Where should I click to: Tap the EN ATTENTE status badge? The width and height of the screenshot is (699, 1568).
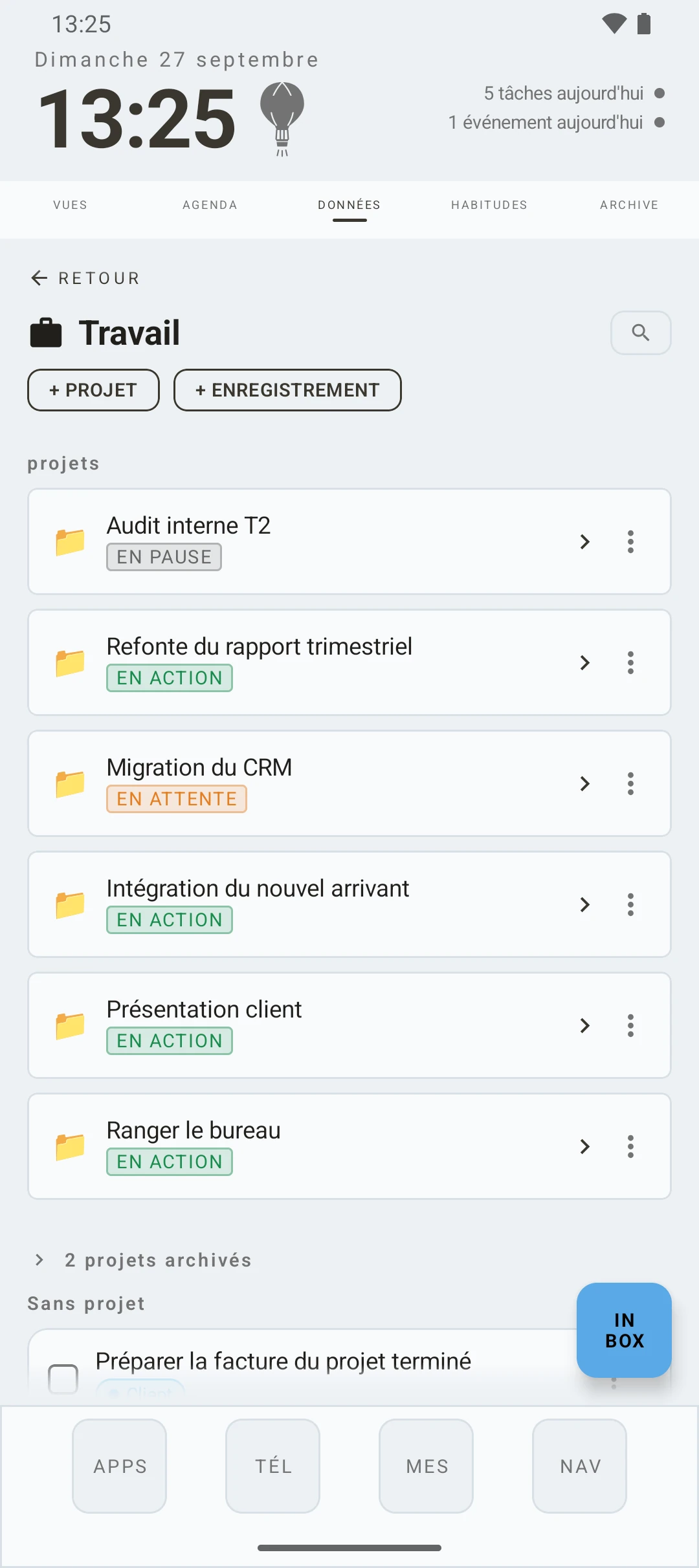tap(177, 799)
